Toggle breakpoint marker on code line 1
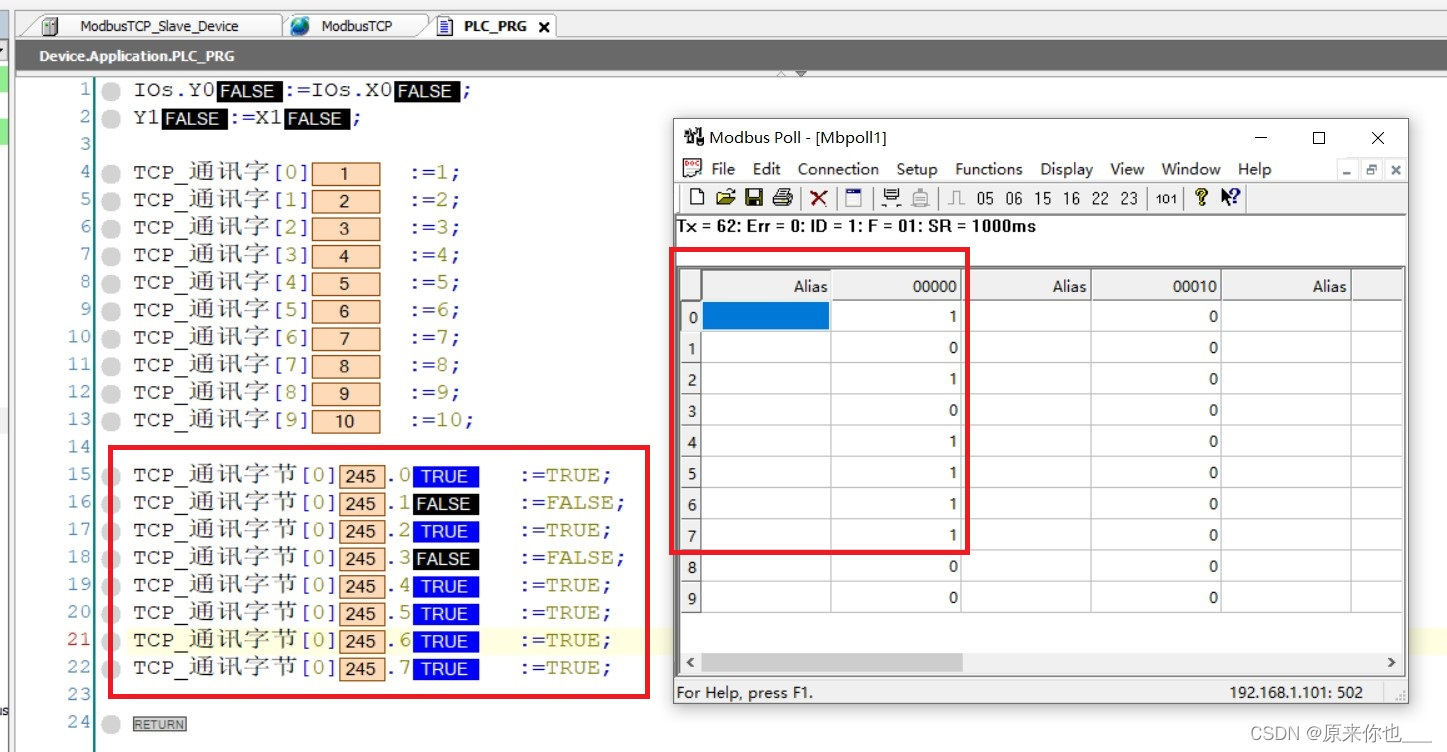Viewport: 1447px width, 752px height. pyautogui.click(x=111, y=91)
